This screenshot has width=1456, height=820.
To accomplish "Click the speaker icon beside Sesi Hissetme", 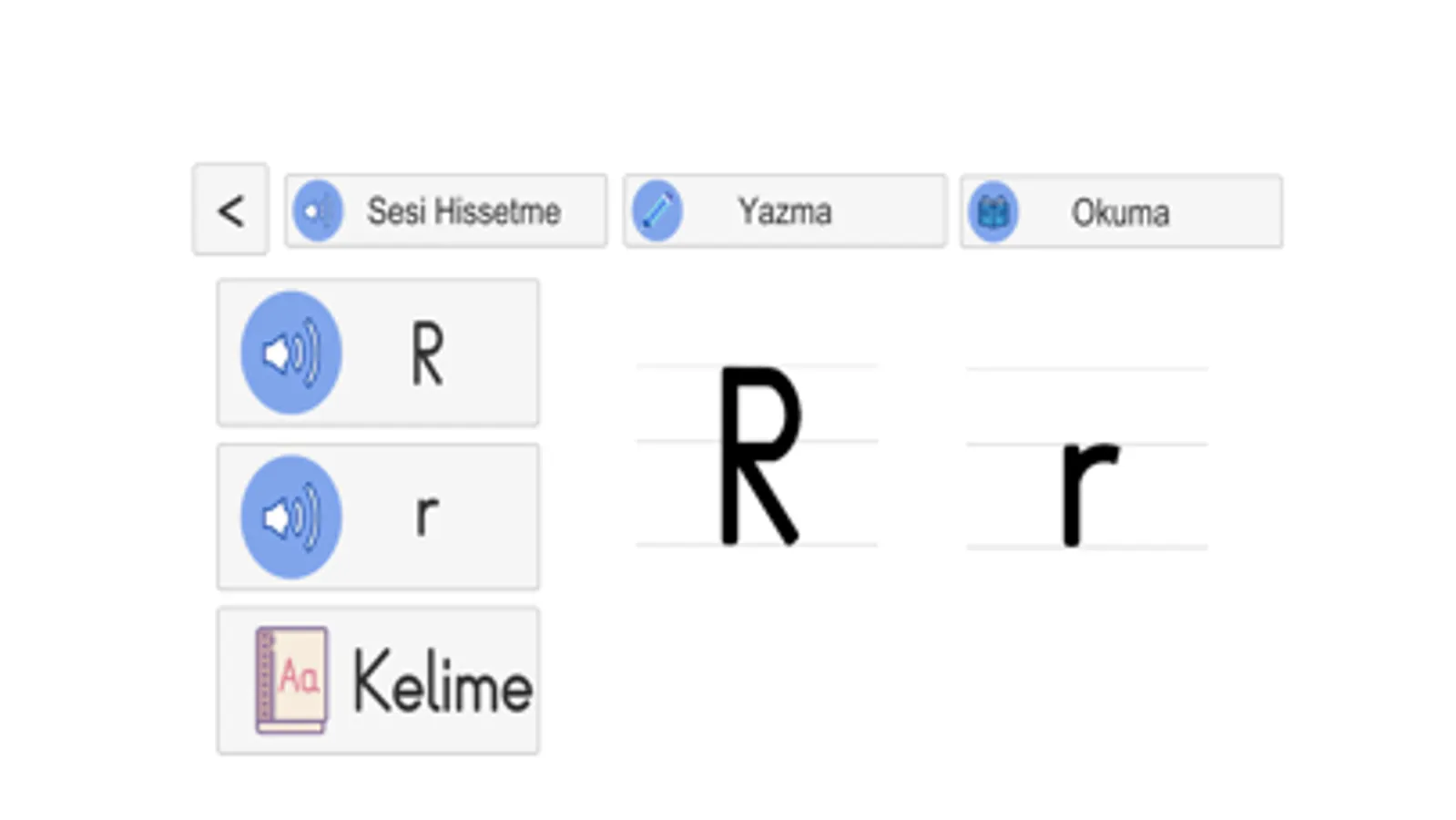I will click(317, 211).
